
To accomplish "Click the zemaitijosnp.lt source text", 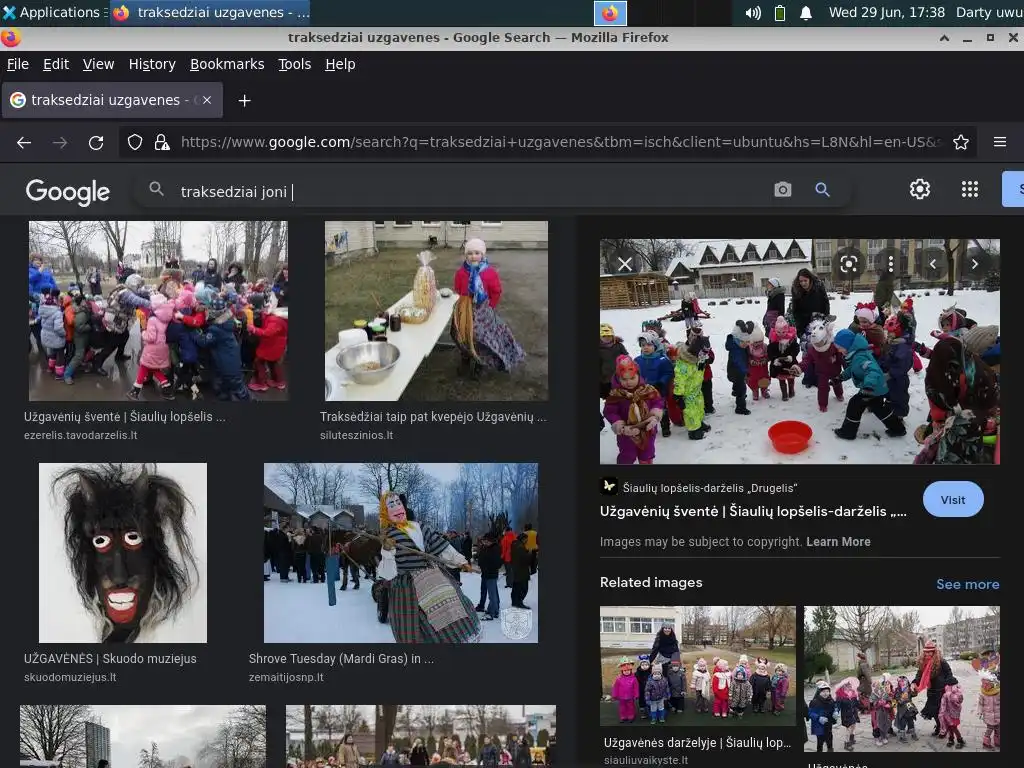I will click(286, 677).
